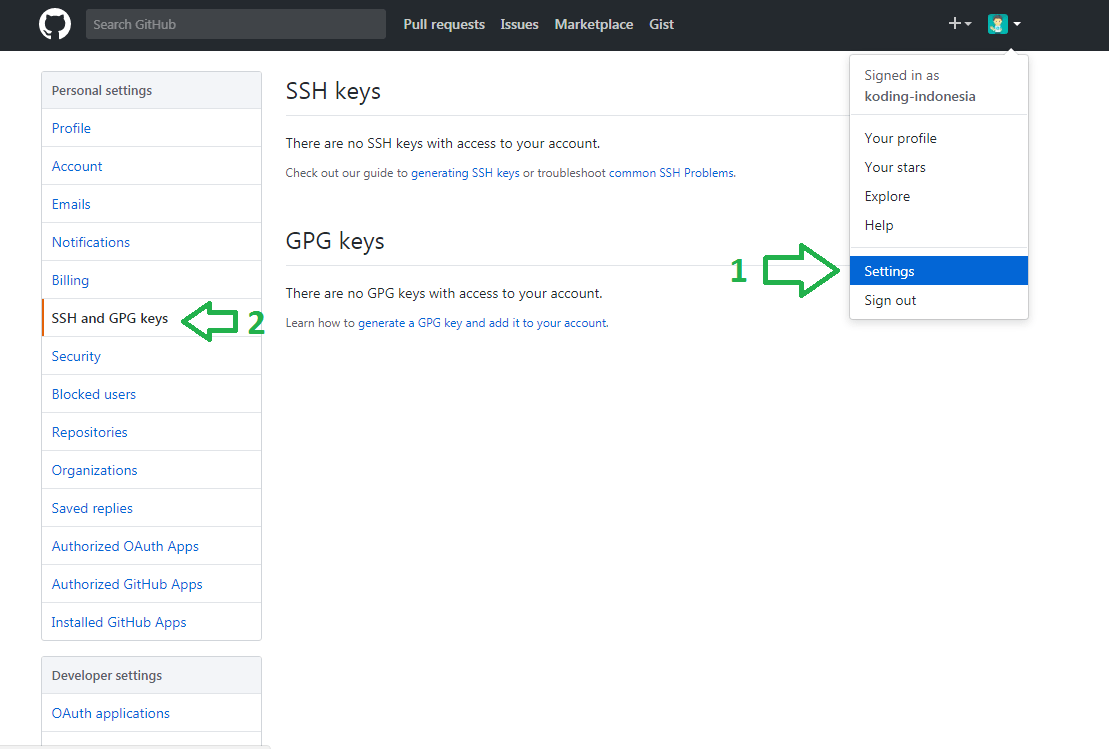Open Repositories settings
1109x749 pixels.
151,432
